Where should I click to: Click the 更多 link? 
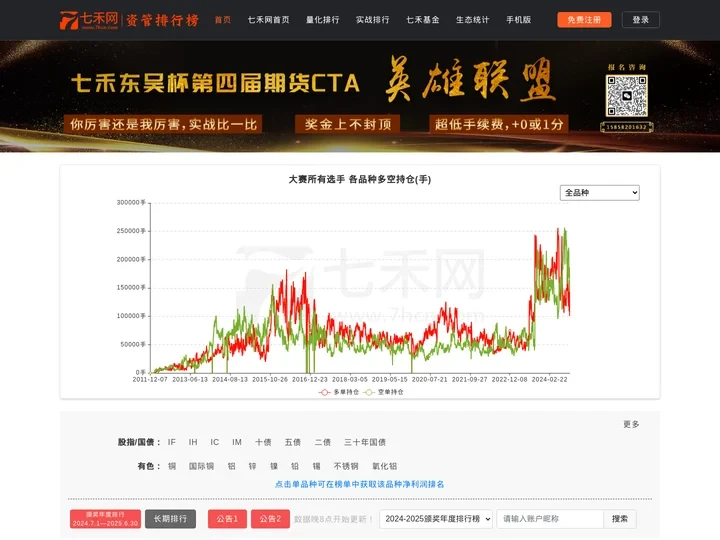(x=631, y=424)
